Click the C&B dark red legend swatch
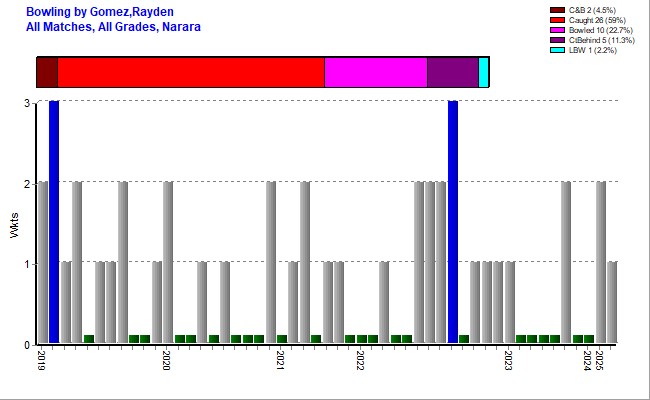 coord(557,10)
